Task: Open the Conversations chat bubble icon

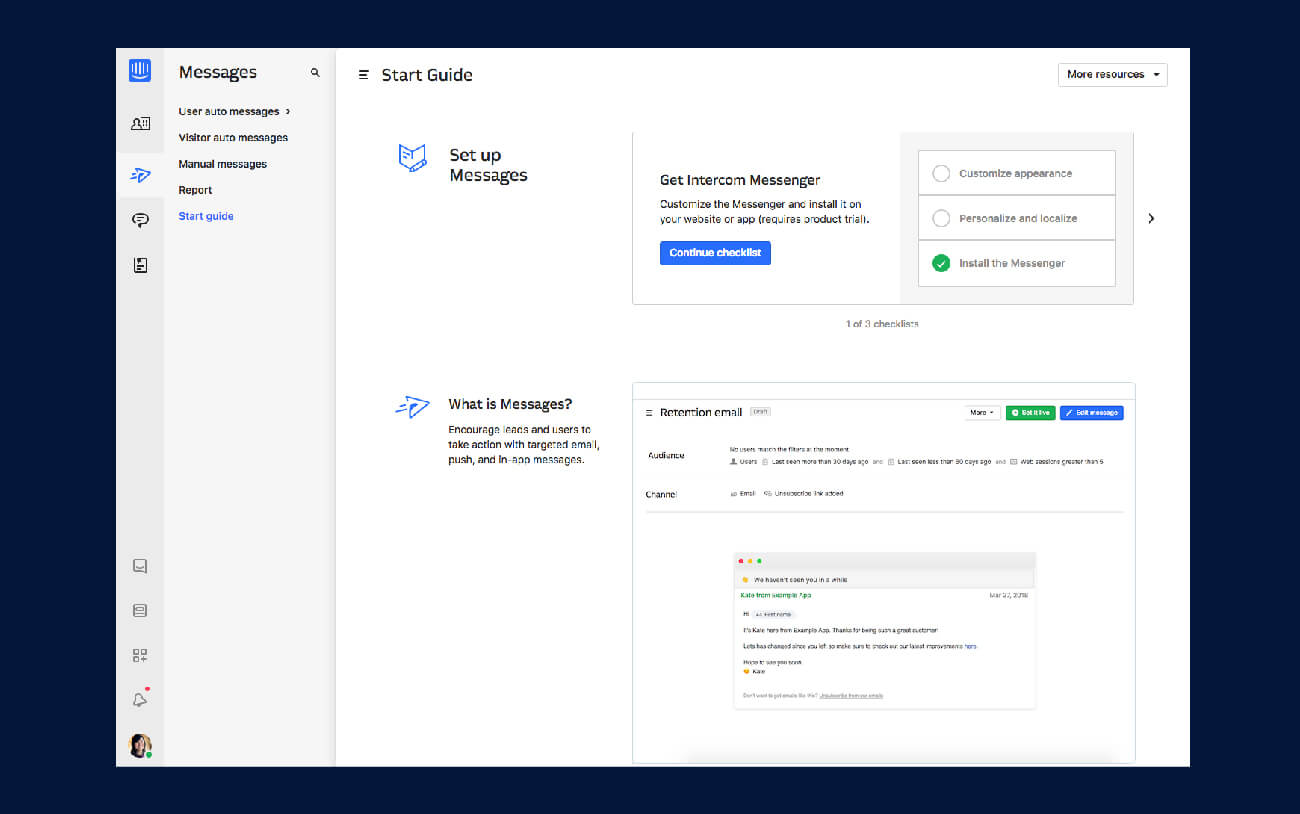Action: [140, 220]
